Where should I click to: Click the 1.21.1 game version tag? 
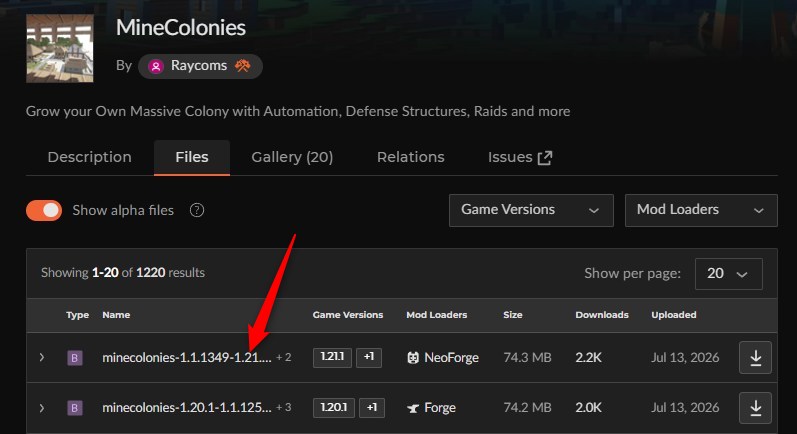point(332,357)
